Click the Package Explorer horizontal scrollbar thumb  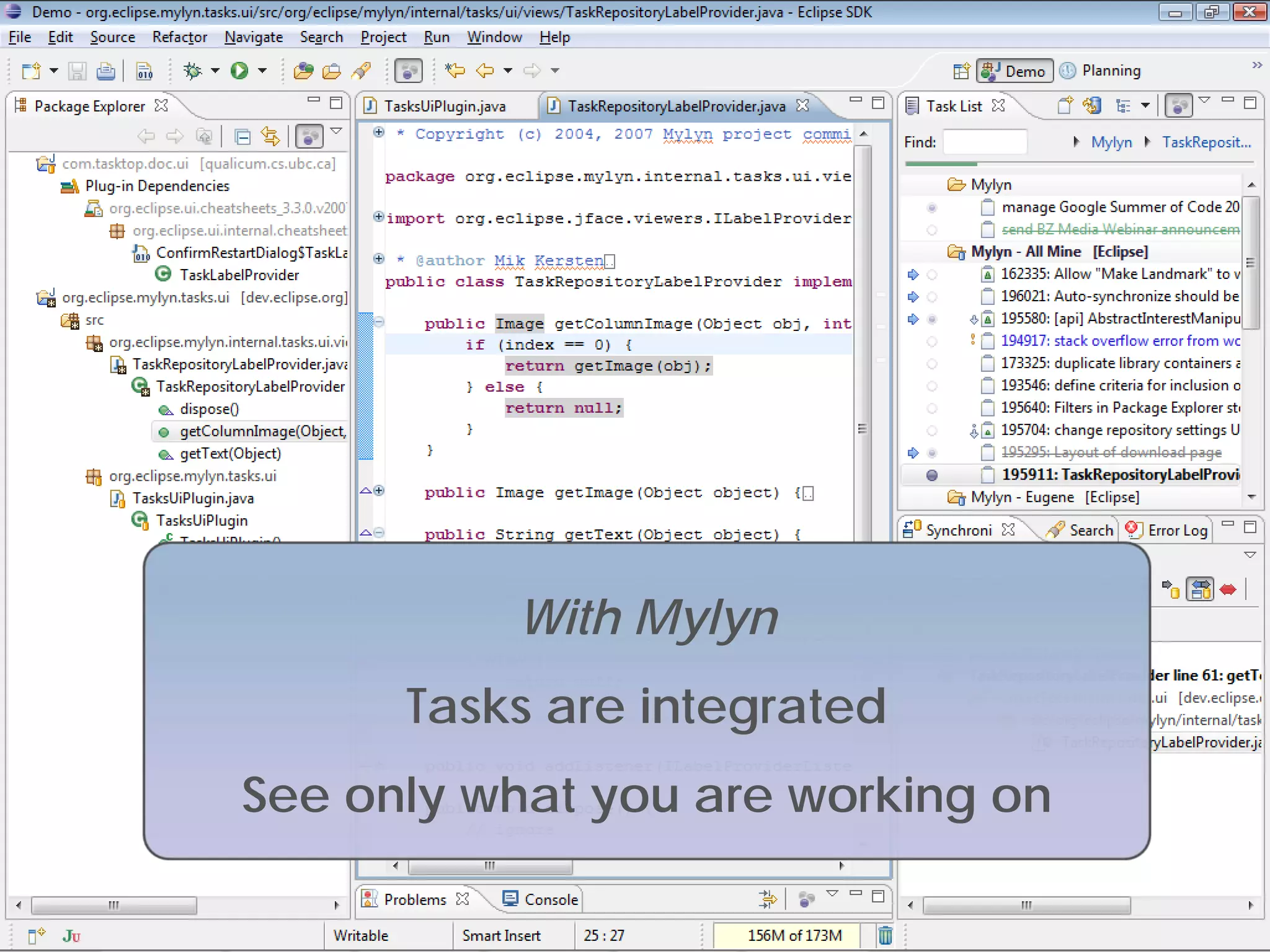point(114,906)
